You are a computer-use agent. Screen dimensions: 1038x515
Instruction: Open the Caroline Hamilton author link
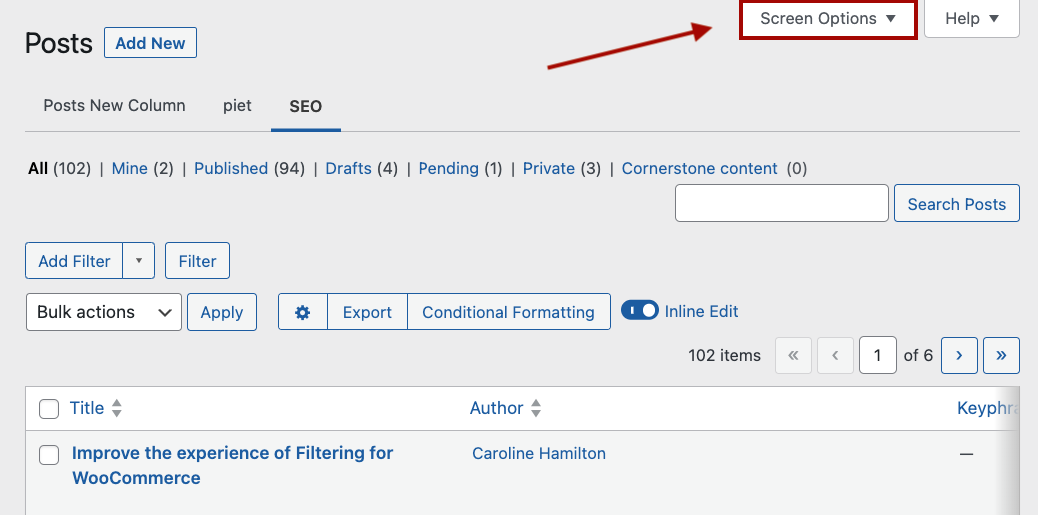pos(539,453)
